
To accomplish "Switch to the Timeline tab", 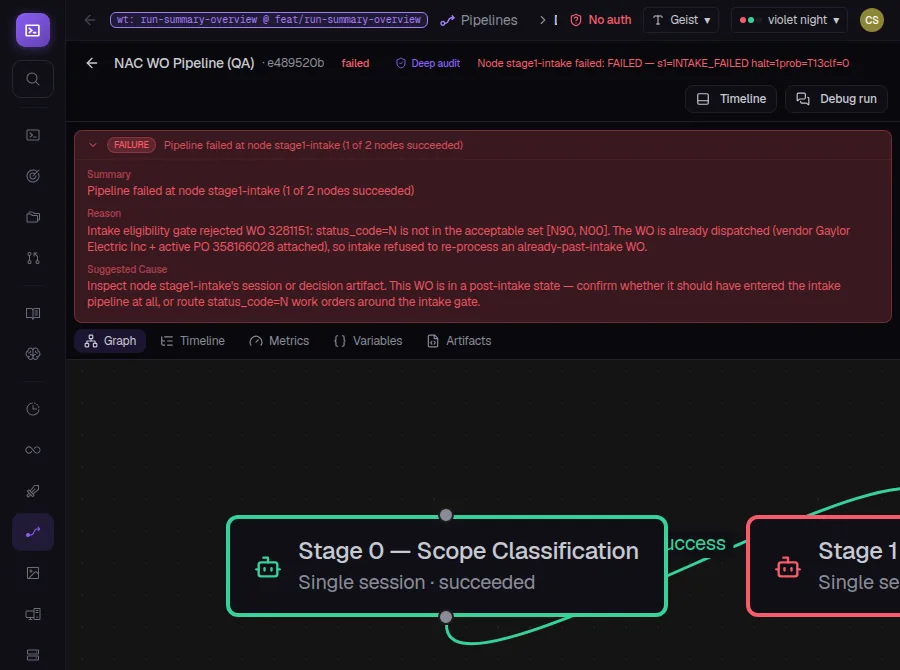I will coord(192,341).
